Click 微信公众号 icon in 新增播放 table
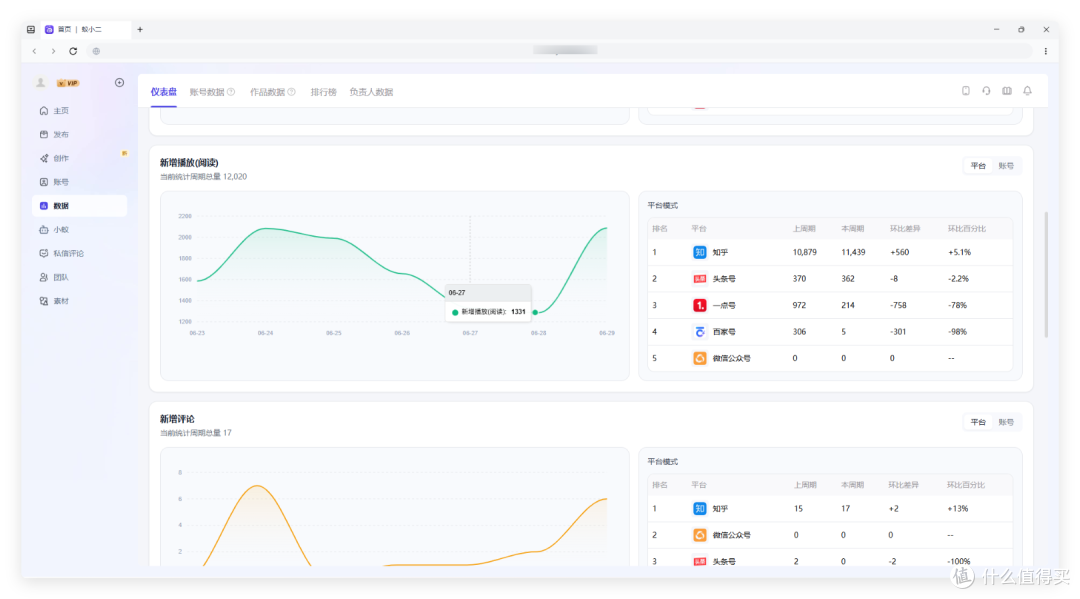Screen dimensions: 1080x599 pos(699,359)
